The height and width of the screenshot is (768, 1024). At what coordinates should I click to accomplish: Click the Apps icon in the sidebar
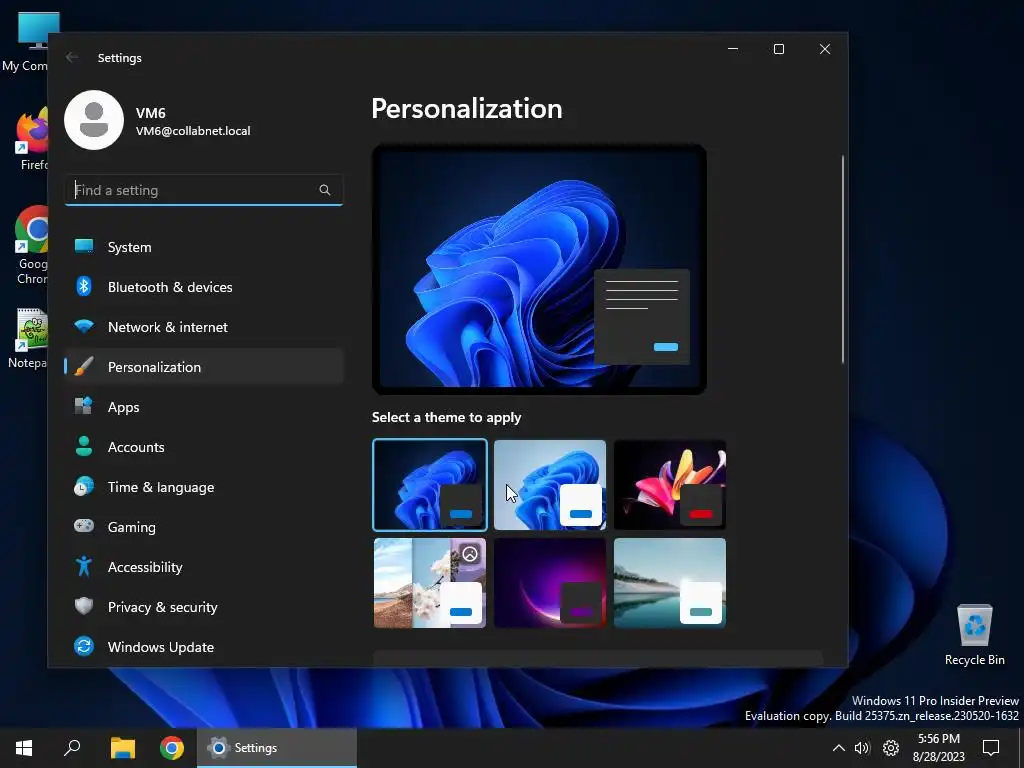(84, 406)
